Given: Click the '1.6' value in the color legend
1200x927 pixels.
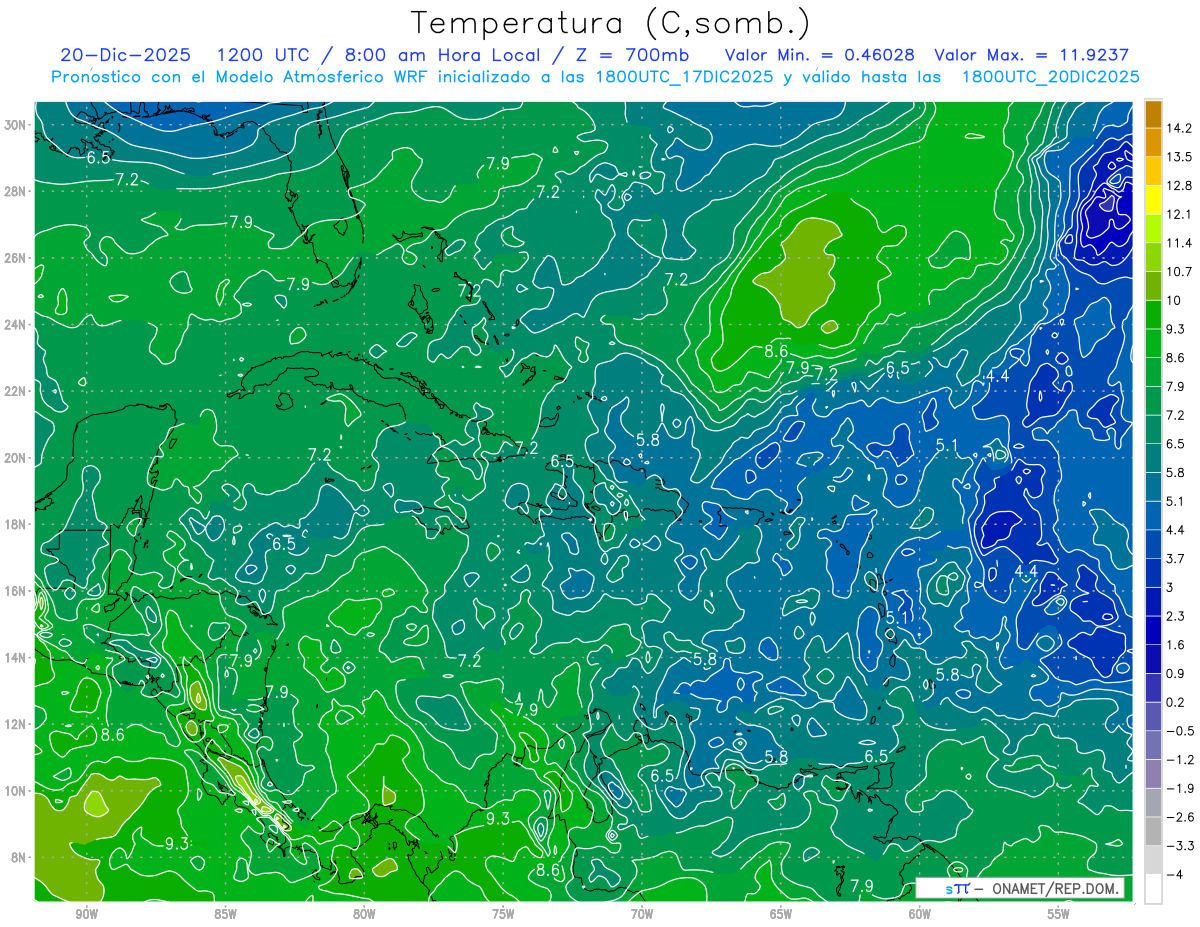Looking at the screenshot, I should tap(1177, 645).
